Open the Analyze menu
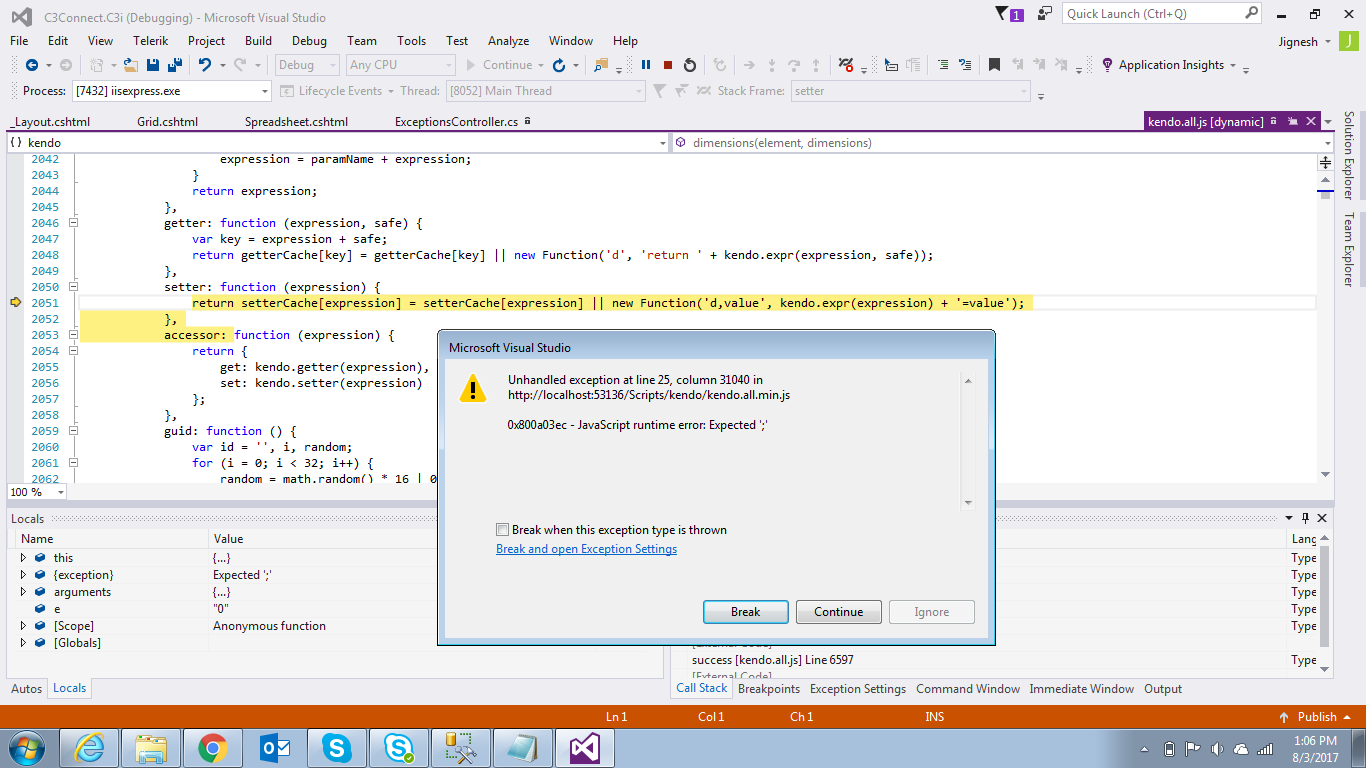Viewport: 1366px width, 768px height. coord(508,41)
